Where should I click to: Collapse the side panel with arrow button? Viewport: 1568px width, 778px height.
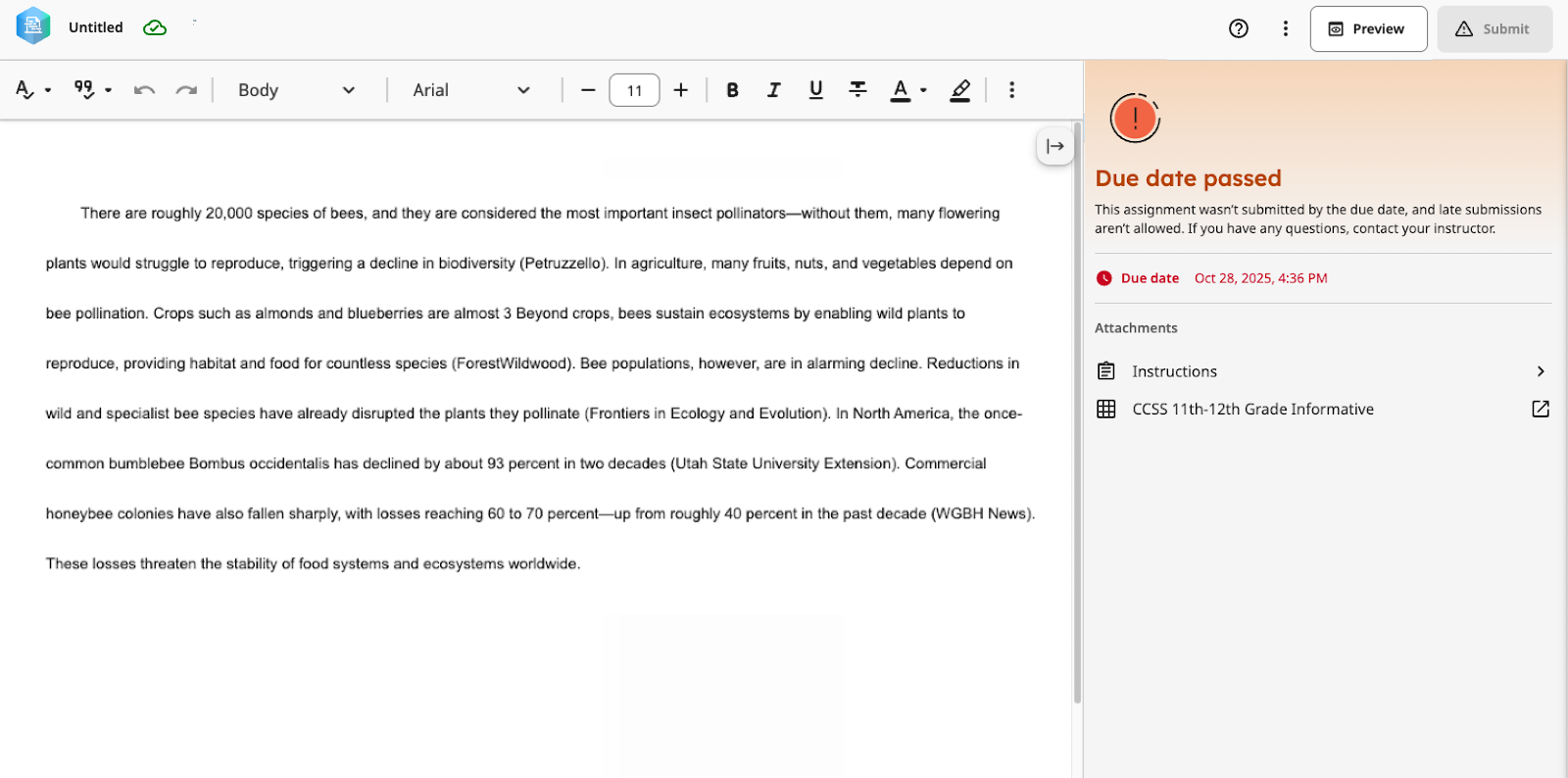pyautogui.click(x=1054, y=146)
